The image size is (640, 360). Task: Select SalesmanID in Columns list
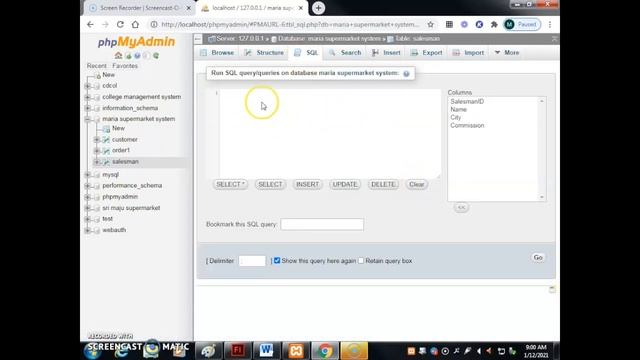coord(467,102)
